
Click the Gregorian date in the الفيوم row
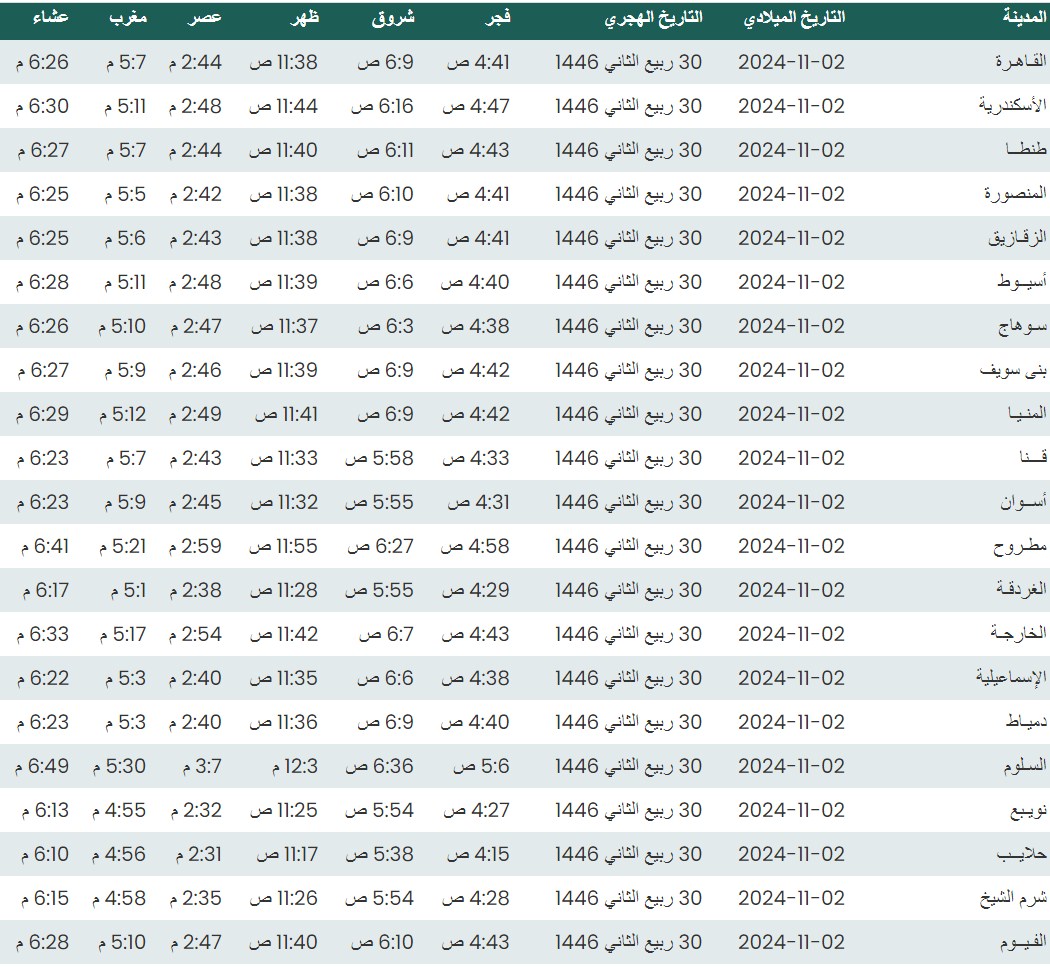coord(791,942)
